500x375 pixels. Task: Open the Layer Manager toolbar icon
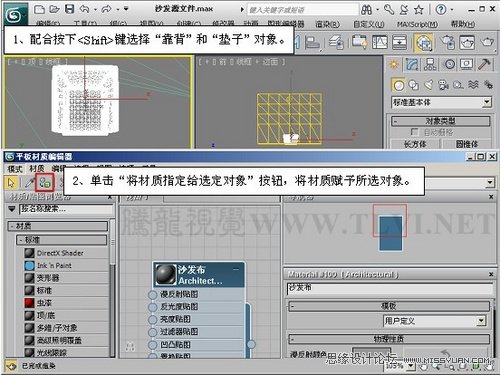[x=336, y=43]
